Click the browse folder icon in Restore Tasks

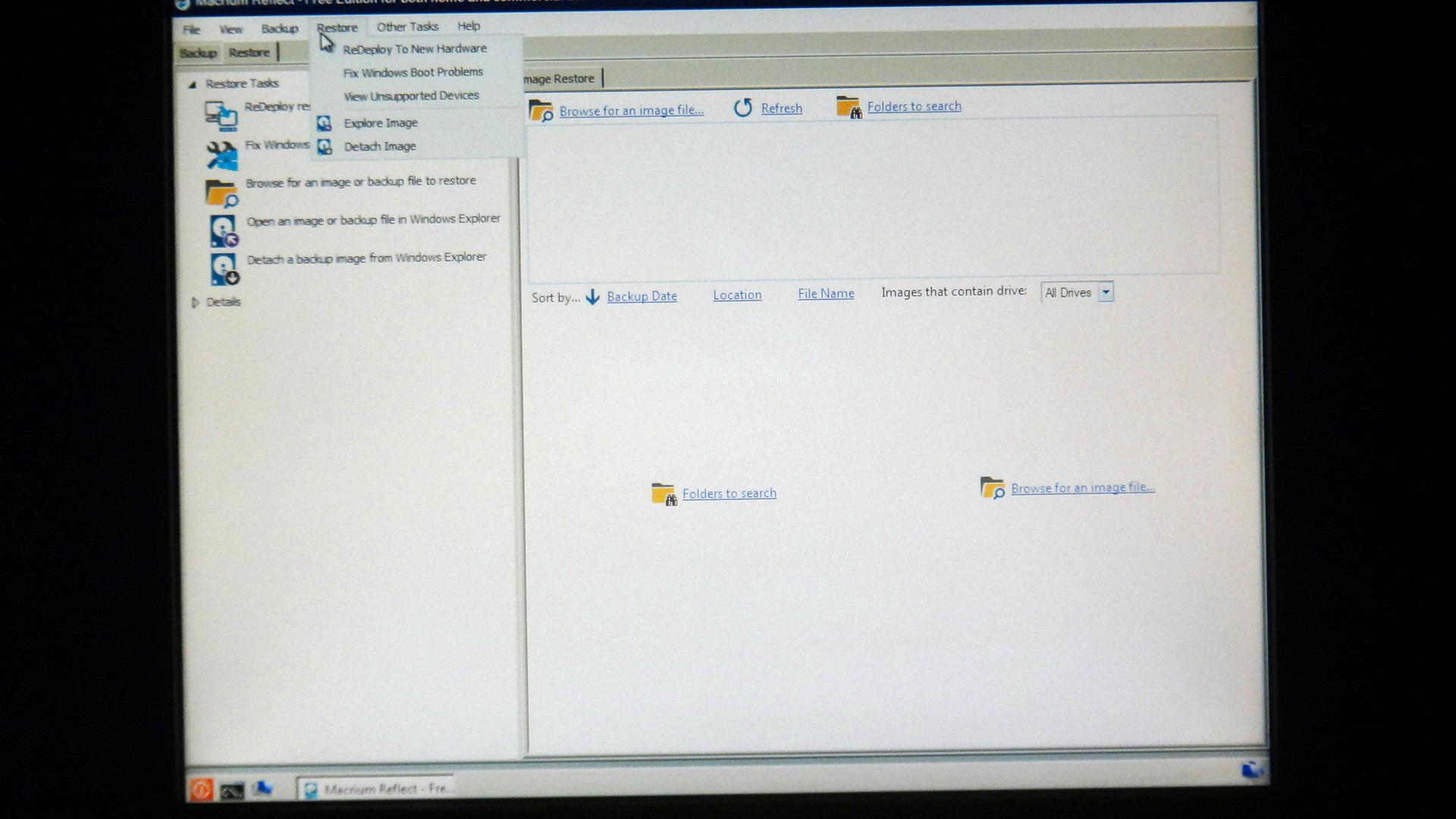[222, 193]
